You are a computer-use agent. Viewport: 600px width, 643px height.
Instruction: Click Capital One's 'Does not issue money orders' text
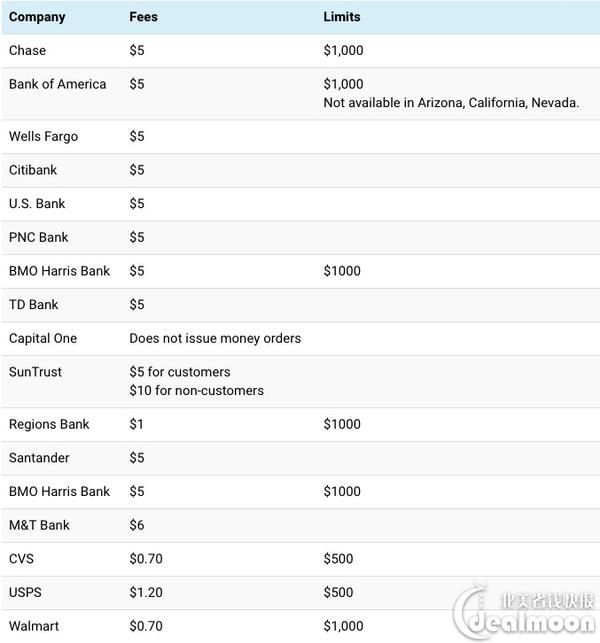[215, 338]
